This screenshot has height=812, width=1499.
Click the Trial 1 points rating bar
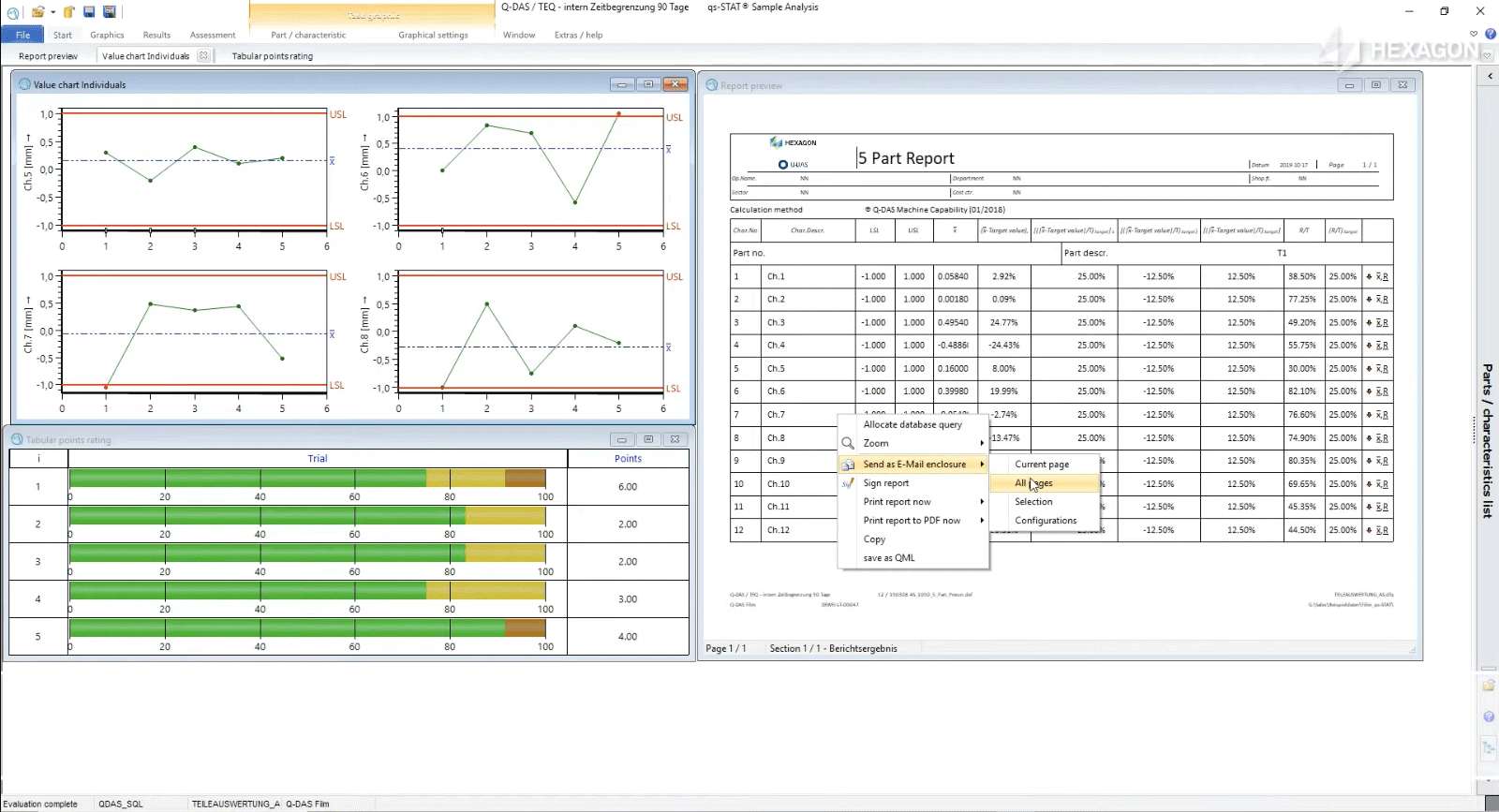point(307,479)
